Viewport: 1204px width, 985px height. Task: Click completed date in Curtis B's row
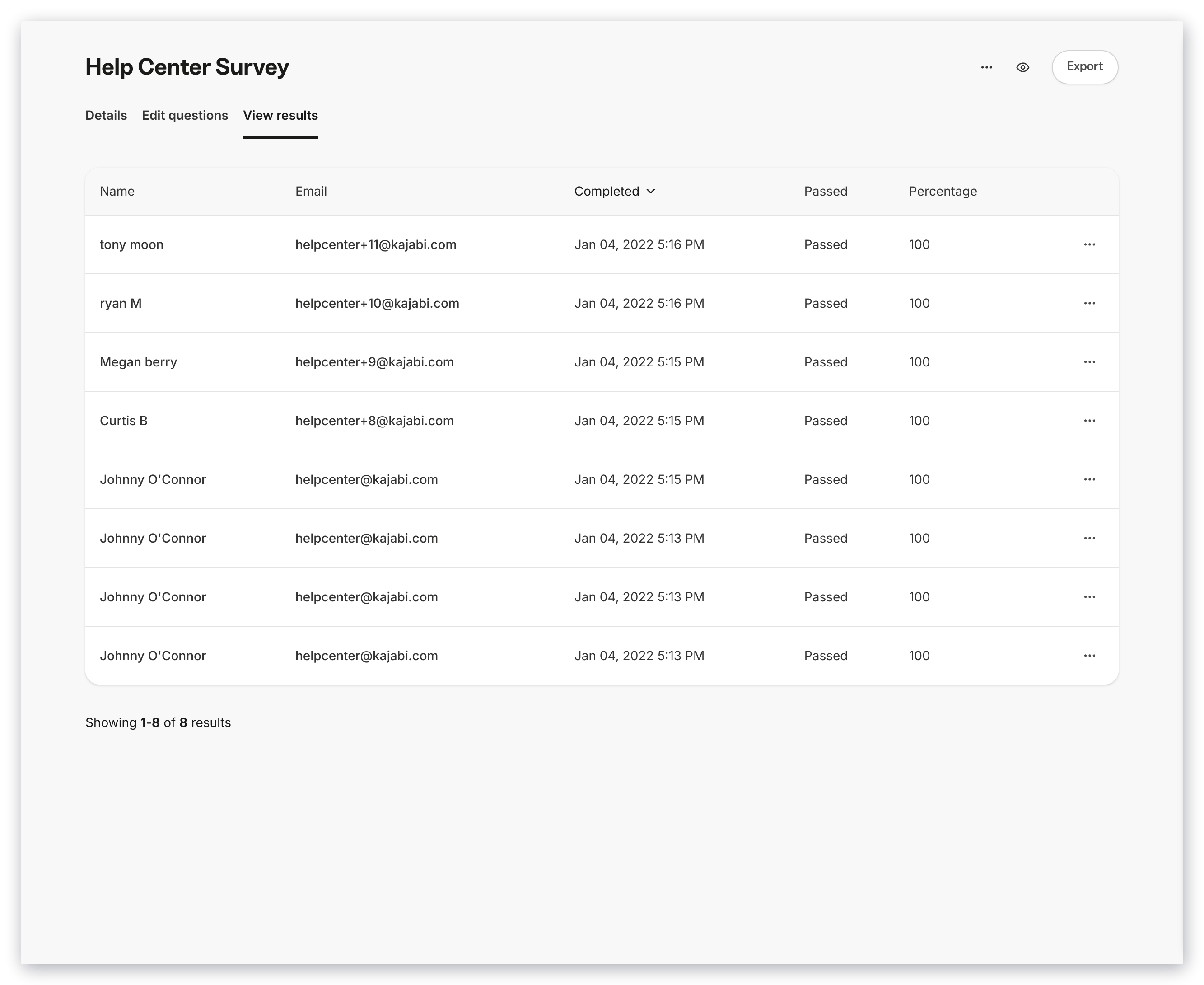[639, 421]
